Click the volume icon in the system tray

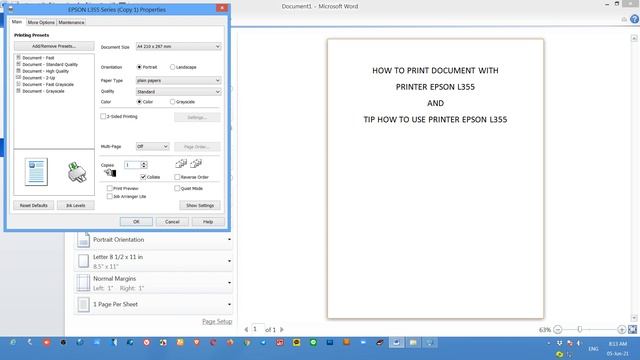(579, 343)
